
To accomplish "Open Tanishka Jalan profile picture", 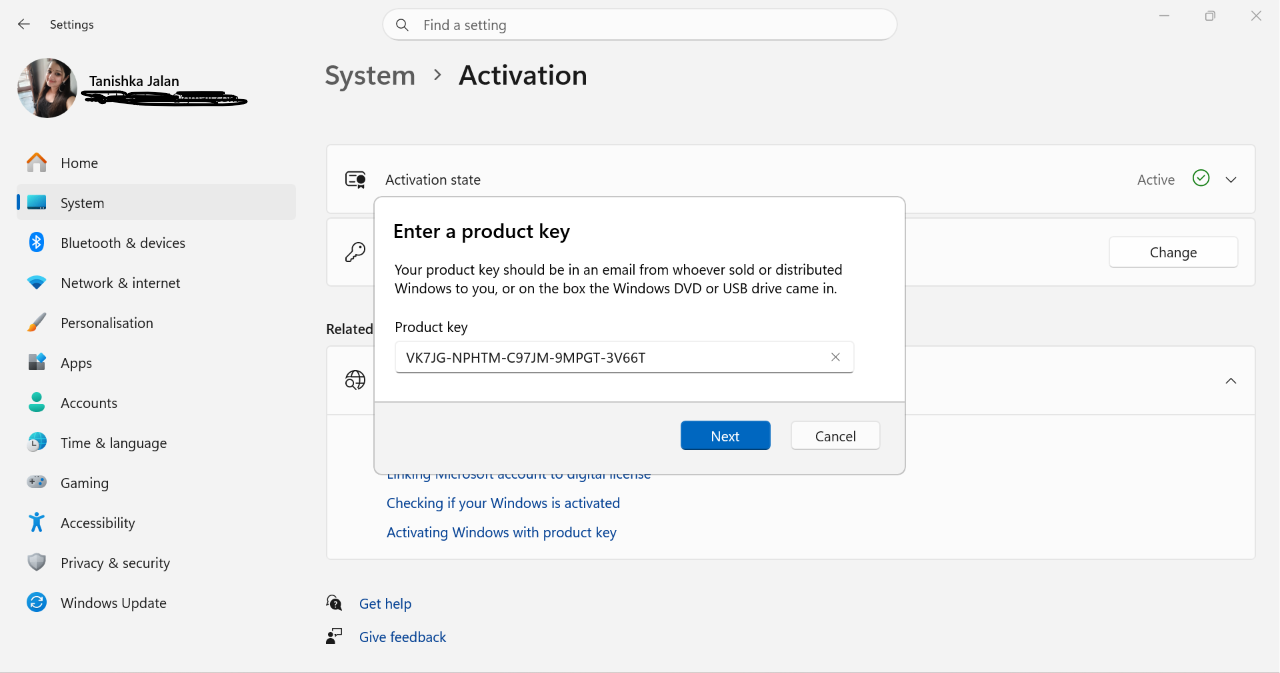I will coord(47,88).
